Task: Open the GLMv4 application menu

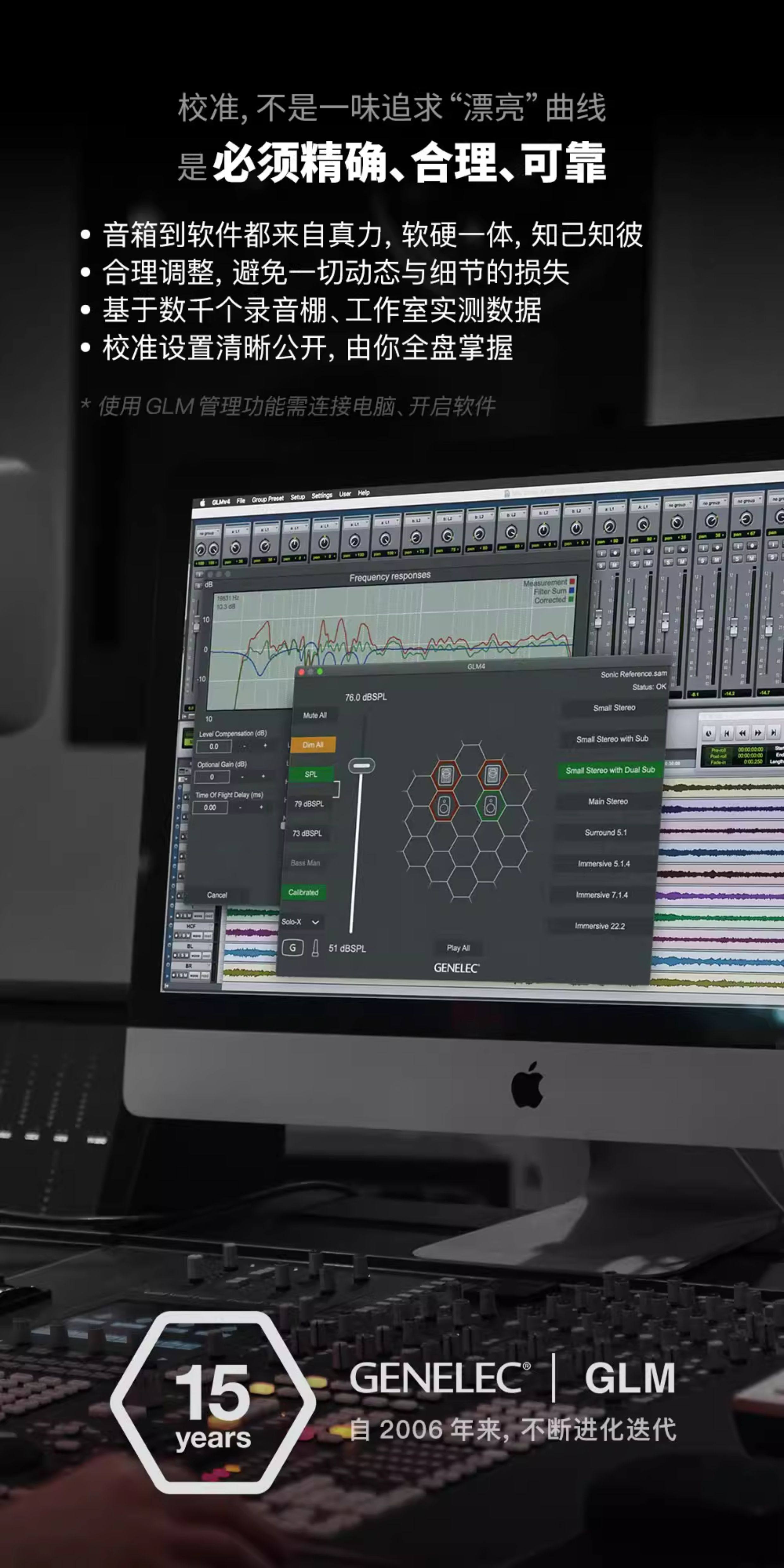Action: coord(221,502)
